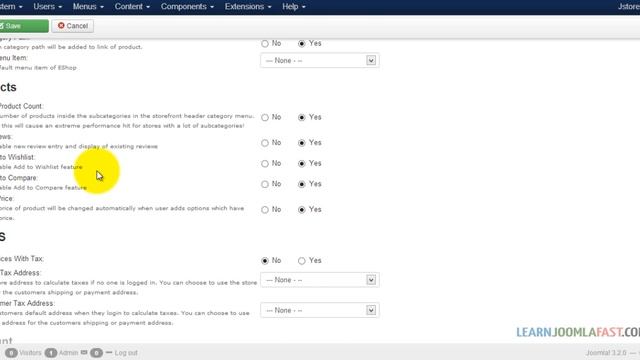Viewport: 640px width, 360px height.
Task: Open the Help menu
Action: [293, 7]
